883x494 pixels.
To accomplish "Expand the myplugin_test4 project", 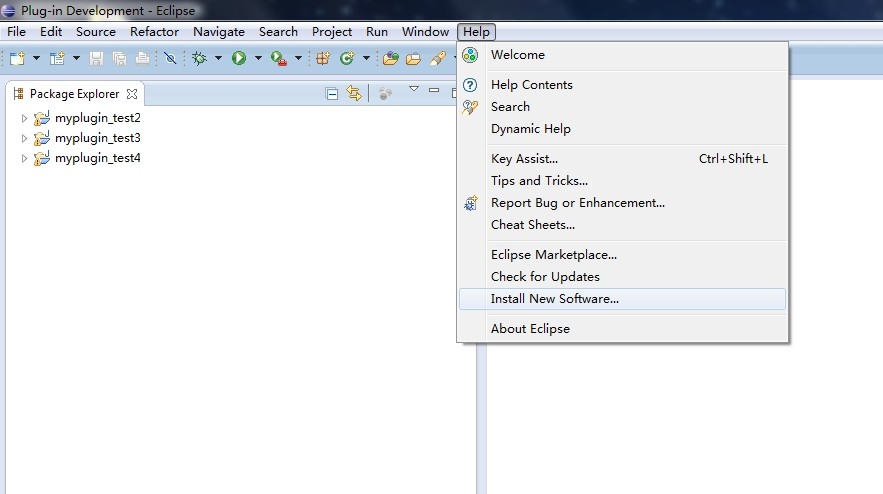I will 24,159.
